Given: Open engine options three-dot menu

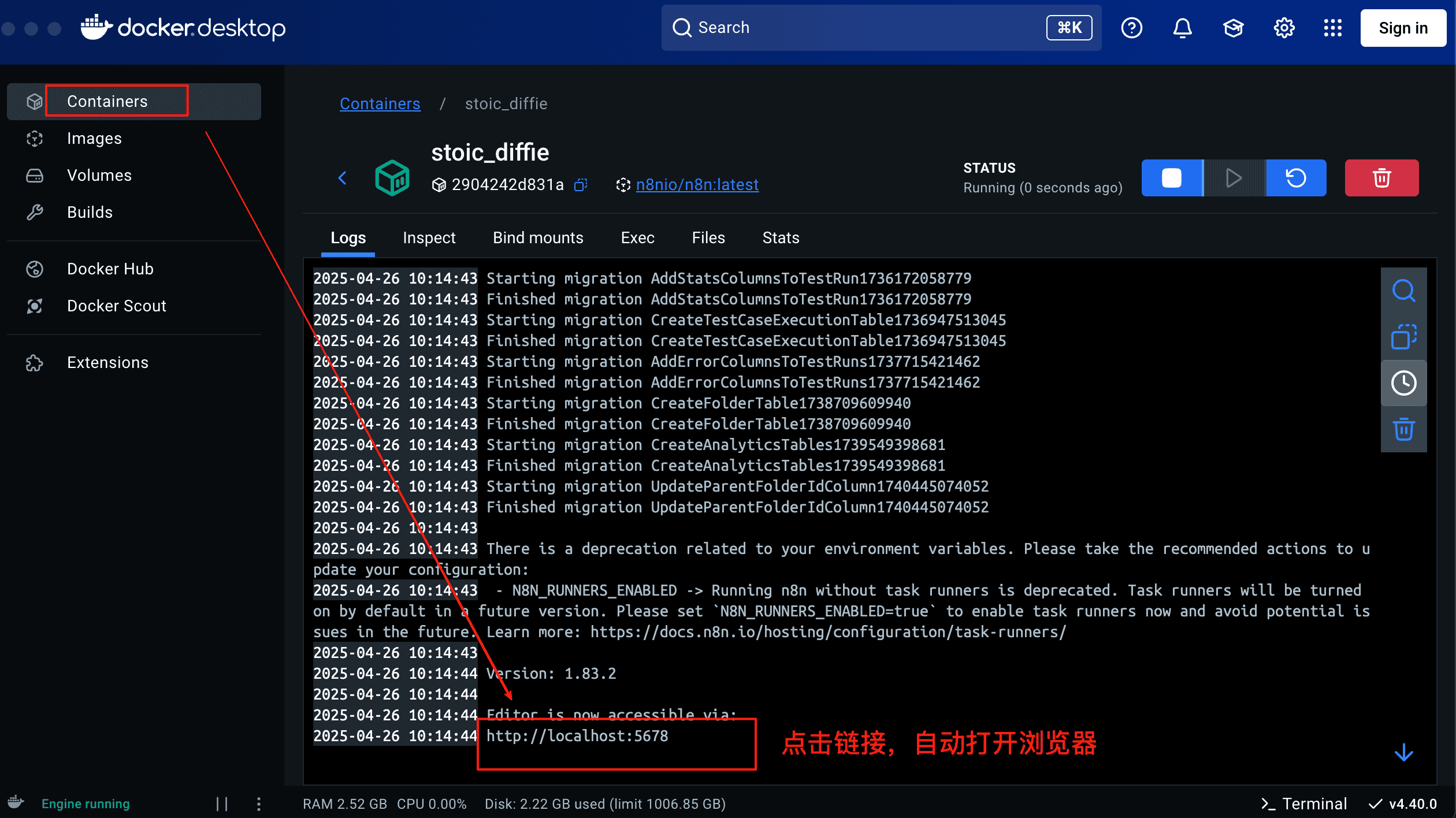Looking at the screenshot, I should click(259, 804).
